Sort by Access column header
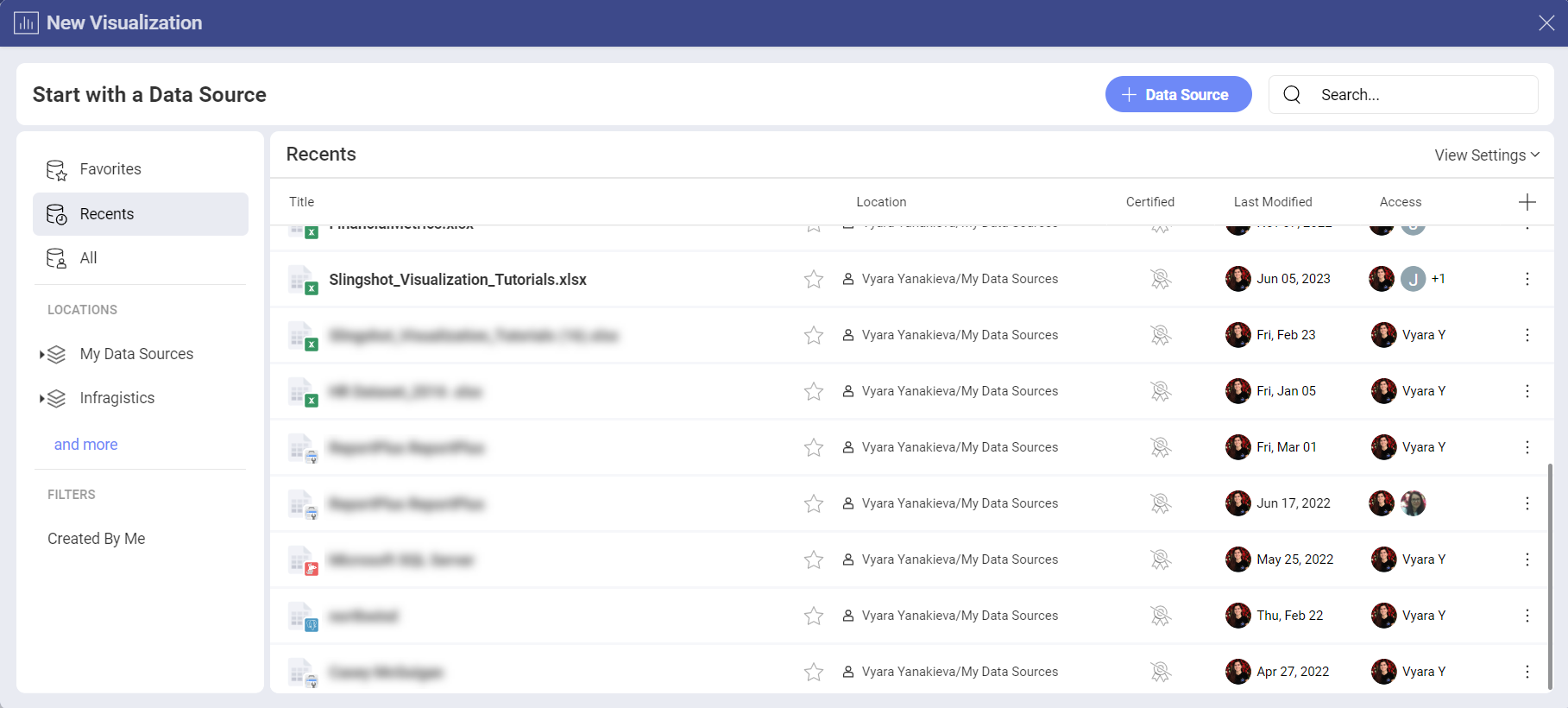Screen dimensions: 1568x708 click(1401, 202)
